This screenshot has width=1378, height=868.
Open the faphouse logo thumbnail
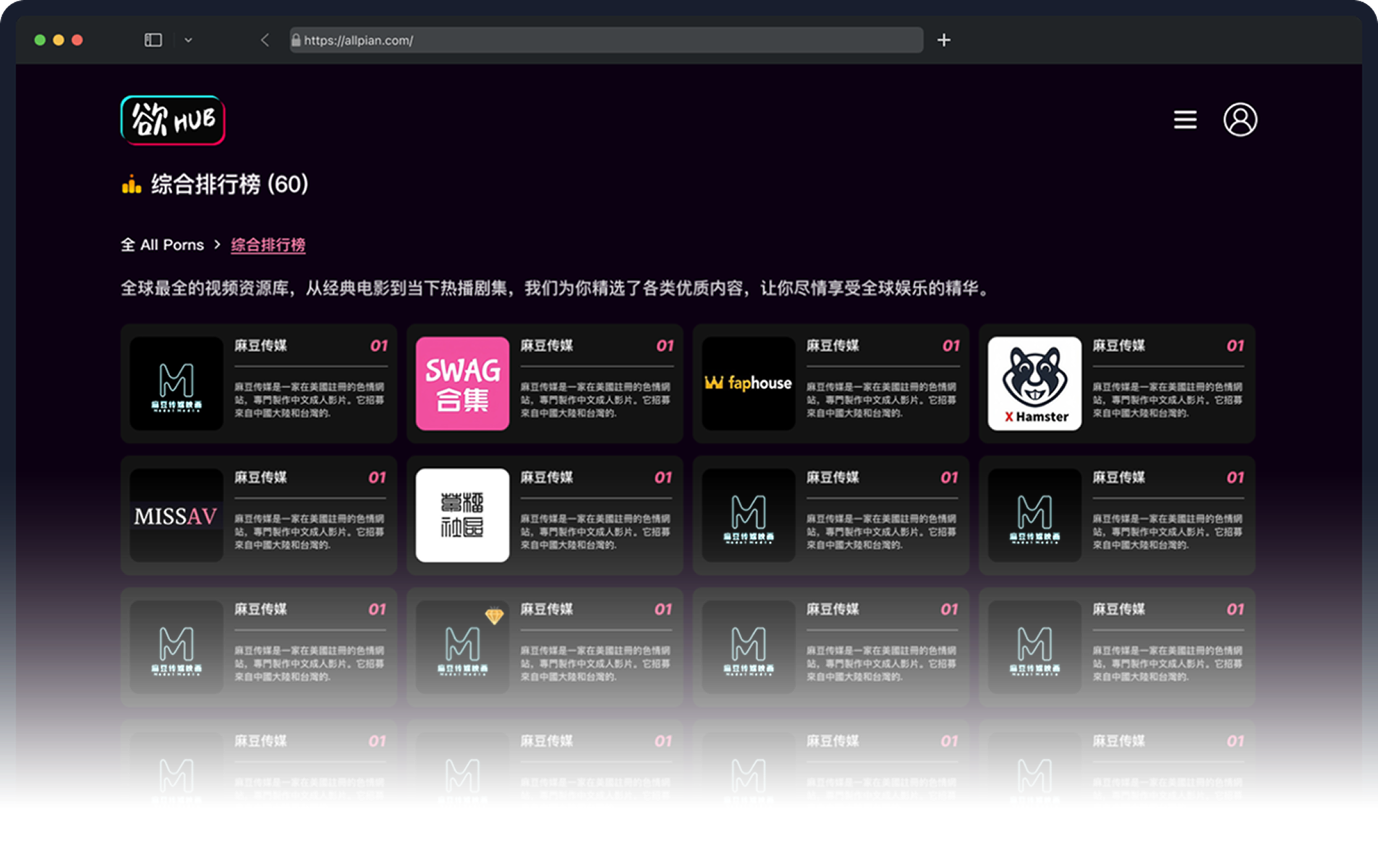[748, 383]
